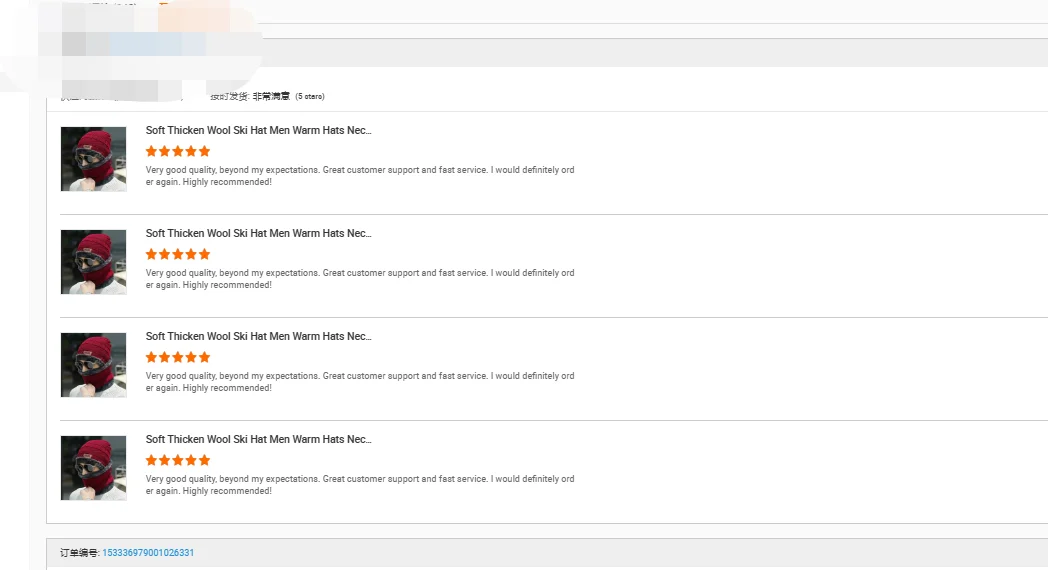The width and height of the screenshot is (1048, 570).
Task: Open the third review's hat product thumbnail
Action: pyautogui.click(x=93, y=365)
